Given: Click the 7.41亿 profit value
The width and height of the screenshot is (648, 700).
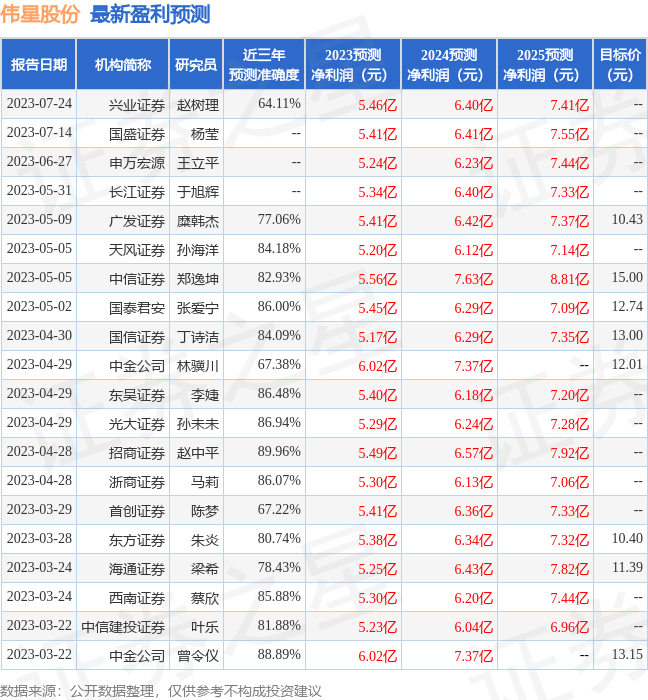Looking at the screenshot, I should [x=569, y=105].
